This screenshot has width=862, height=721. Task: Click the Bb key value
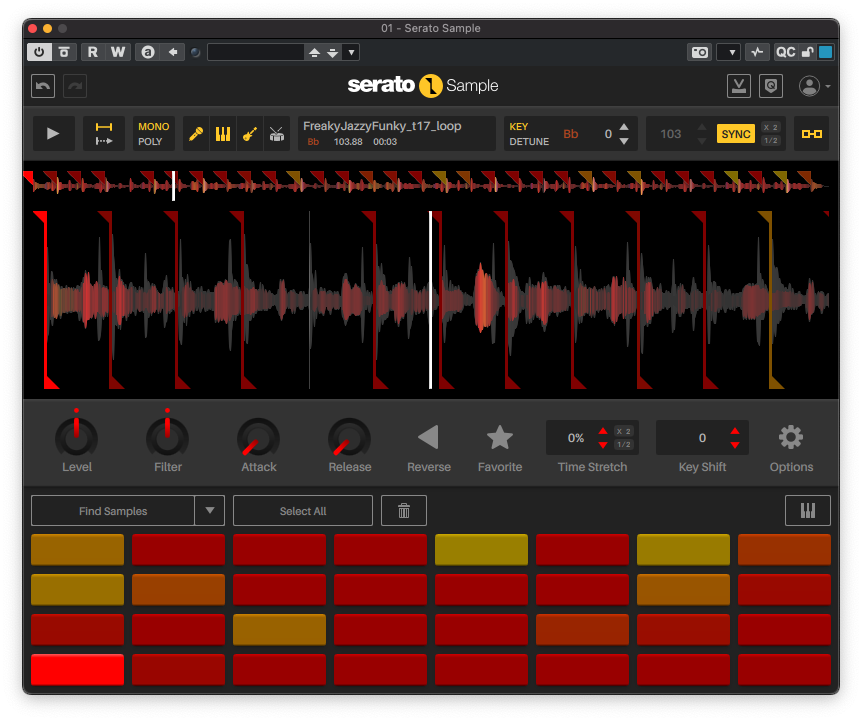(571, 134)
